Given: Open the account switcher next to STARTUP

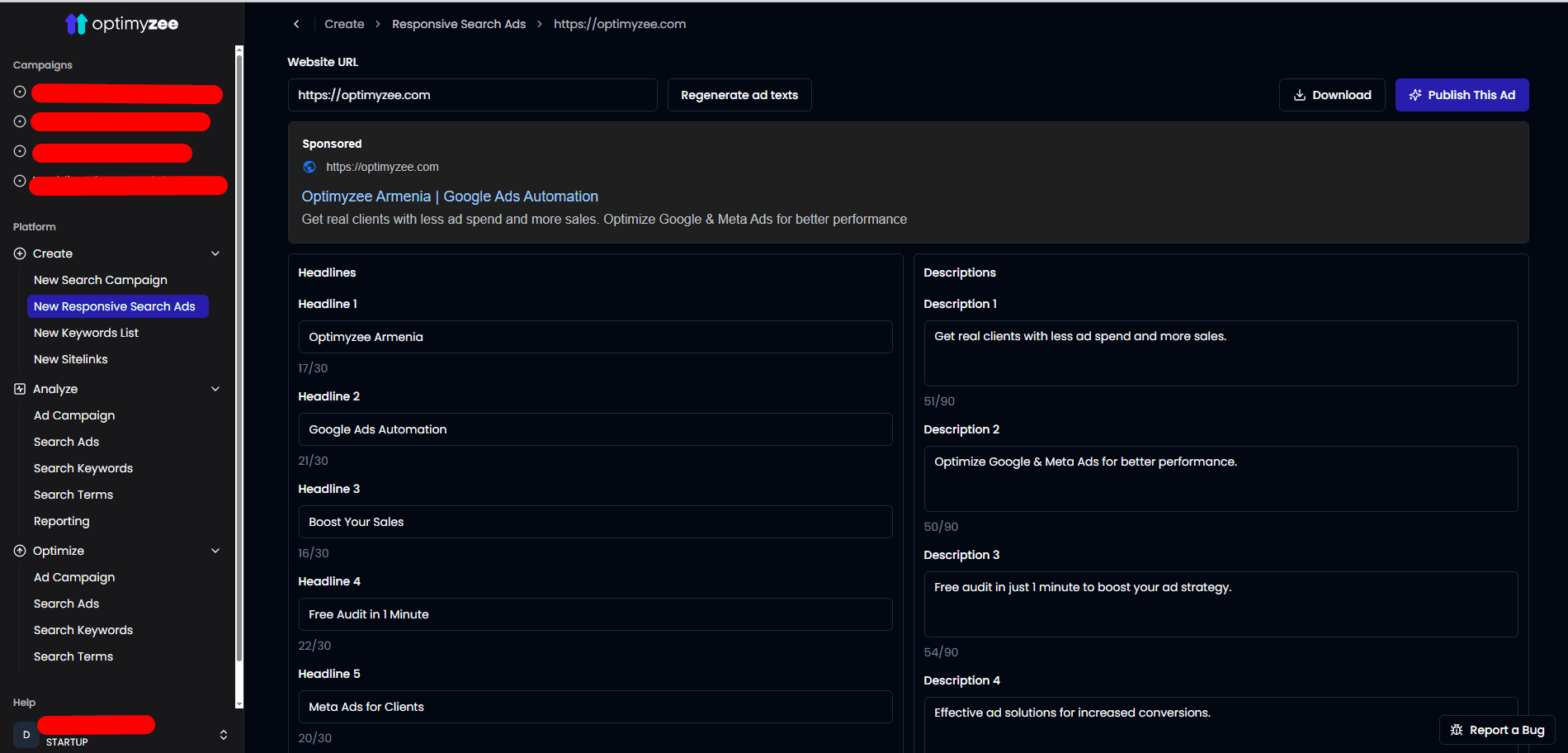Looking at the screenshot, I should 223,734.
